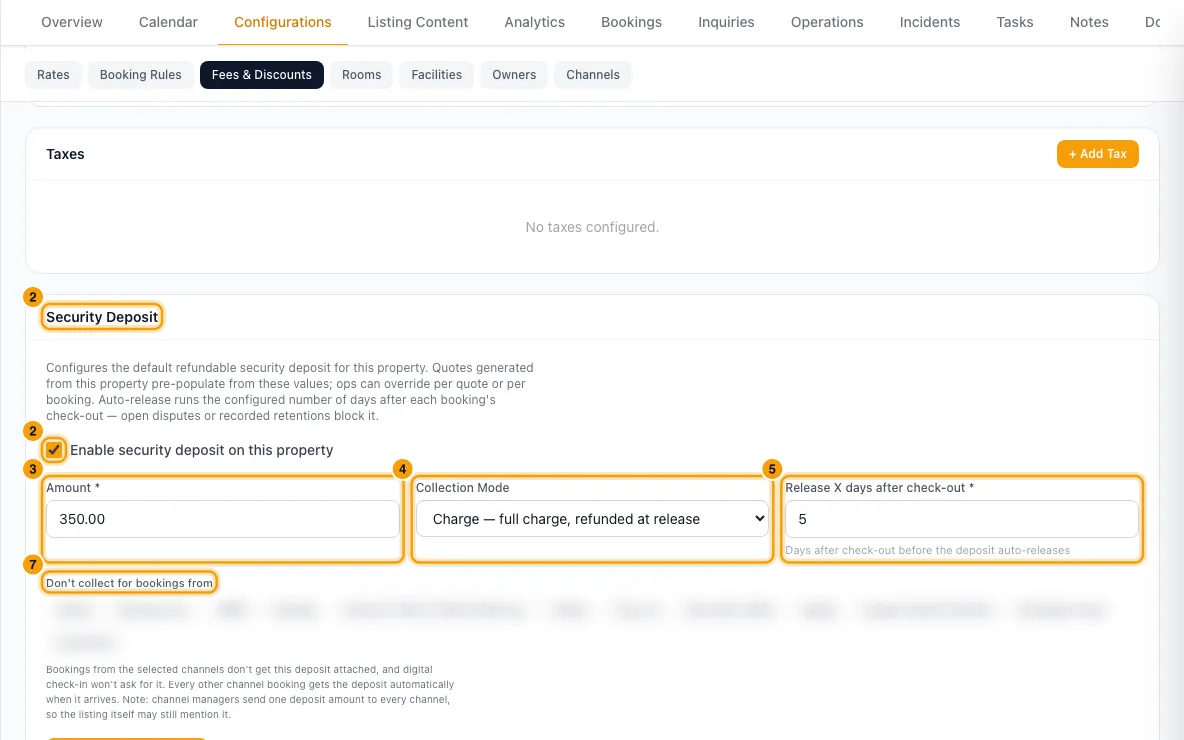Open the Channels sub-tab
This screenshot has height=740, width=1184.
click(593, 75)
